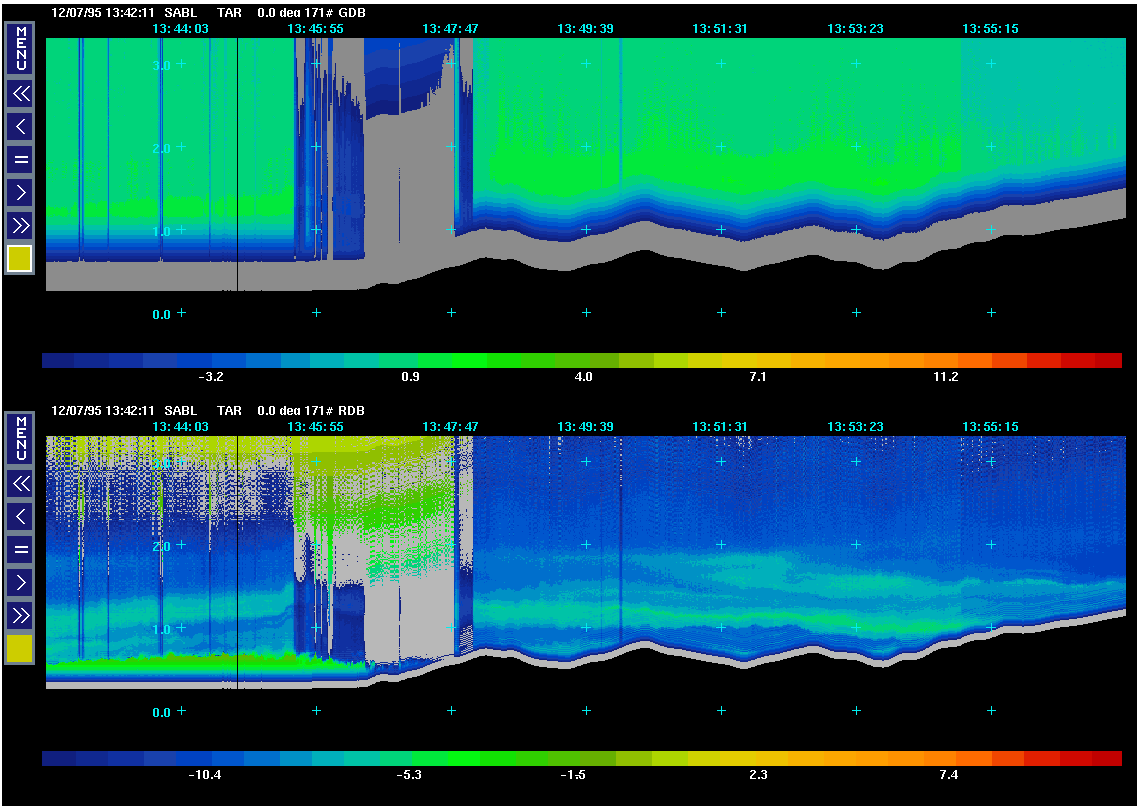Viewport: 1141px width, 810px height.
Task: Click the 0.0 altitude label below the upper plot
Action: [161, 315]
